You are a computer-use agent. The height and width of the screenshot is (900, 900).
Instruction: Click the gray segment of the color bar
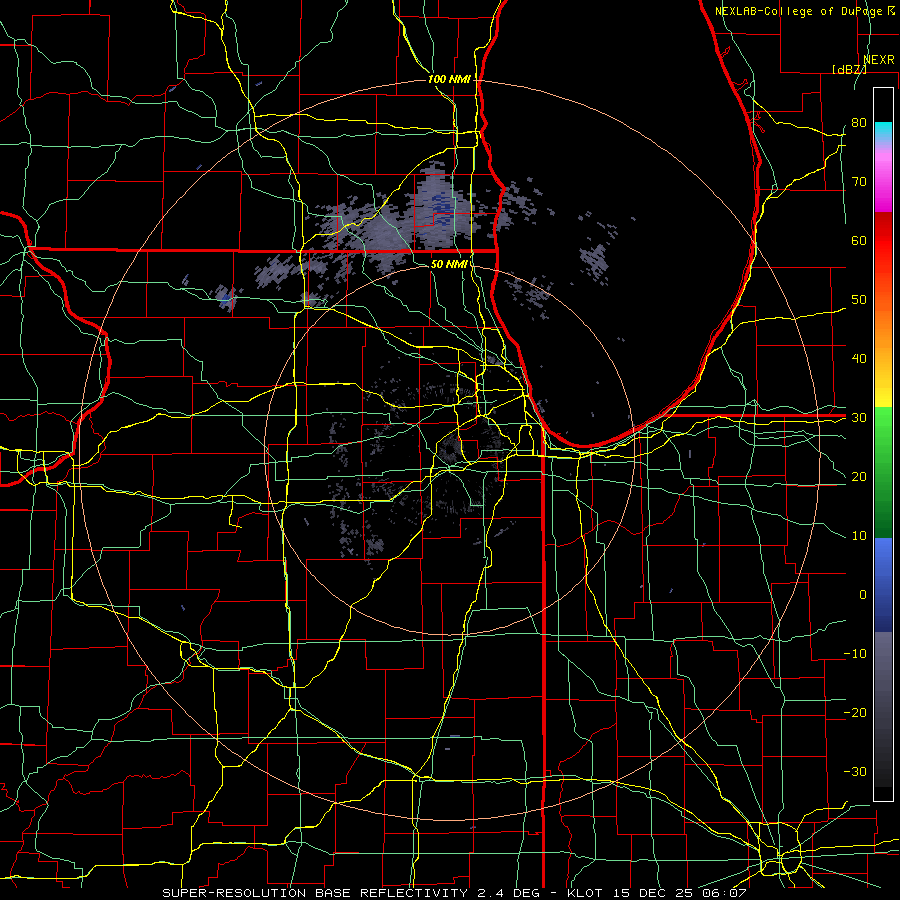pyautogui.click(x=883, y=709)
